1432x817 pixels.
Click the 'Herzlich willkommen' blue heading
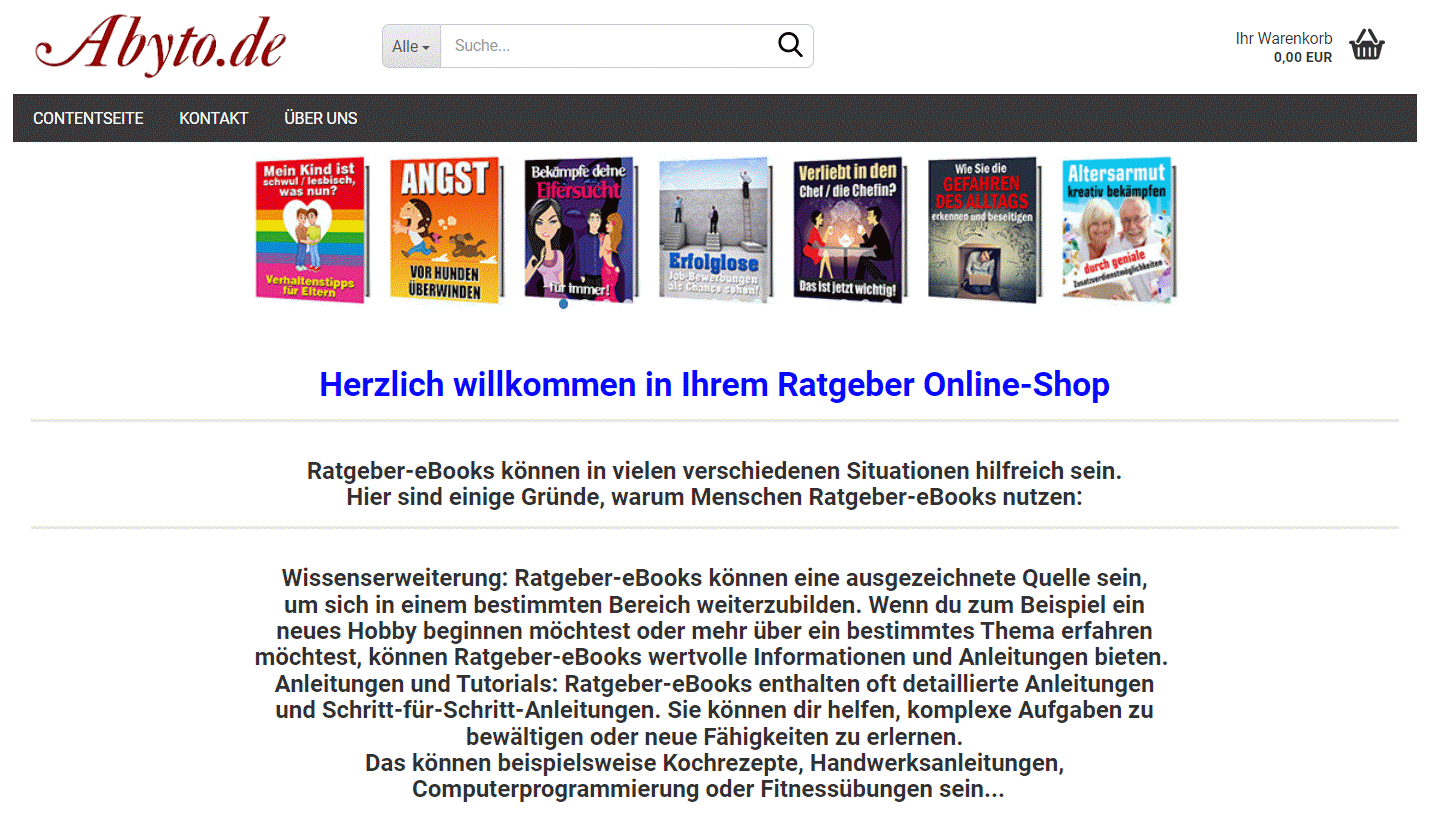point(714,385)
